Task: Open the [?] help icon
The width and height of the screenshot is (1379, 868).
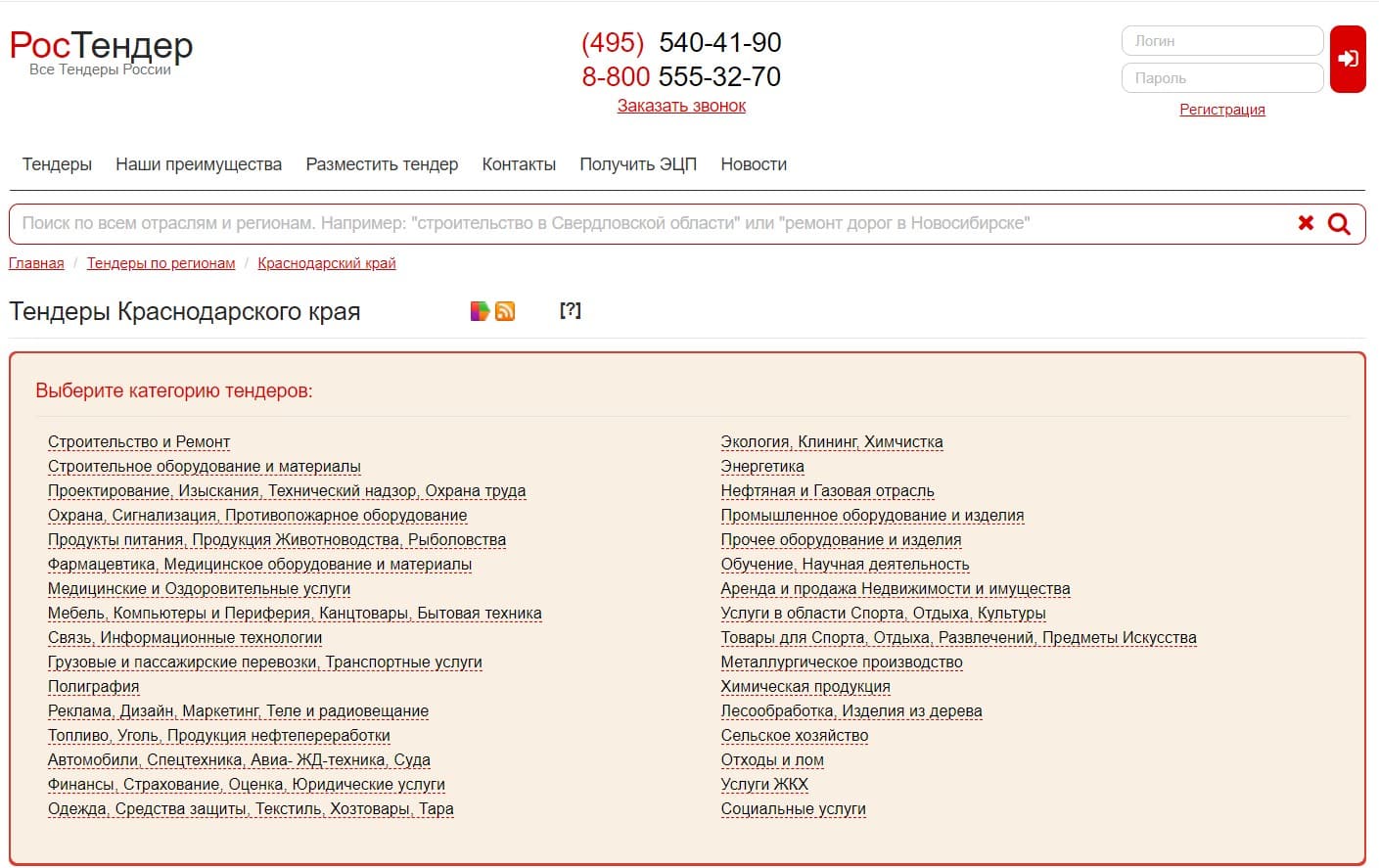Action: pos(570,310)
